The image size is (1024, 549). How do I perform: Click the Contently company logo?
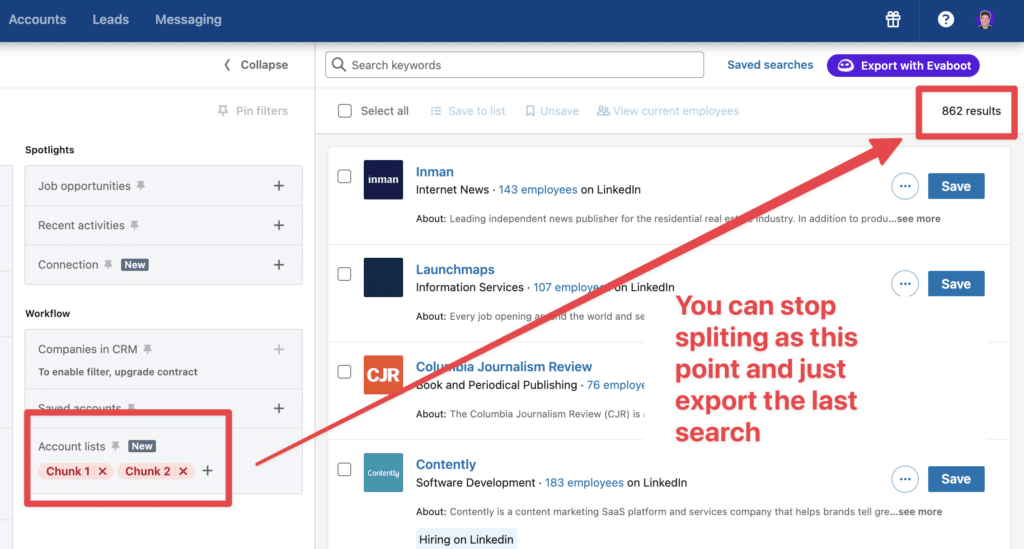point(383,472)
